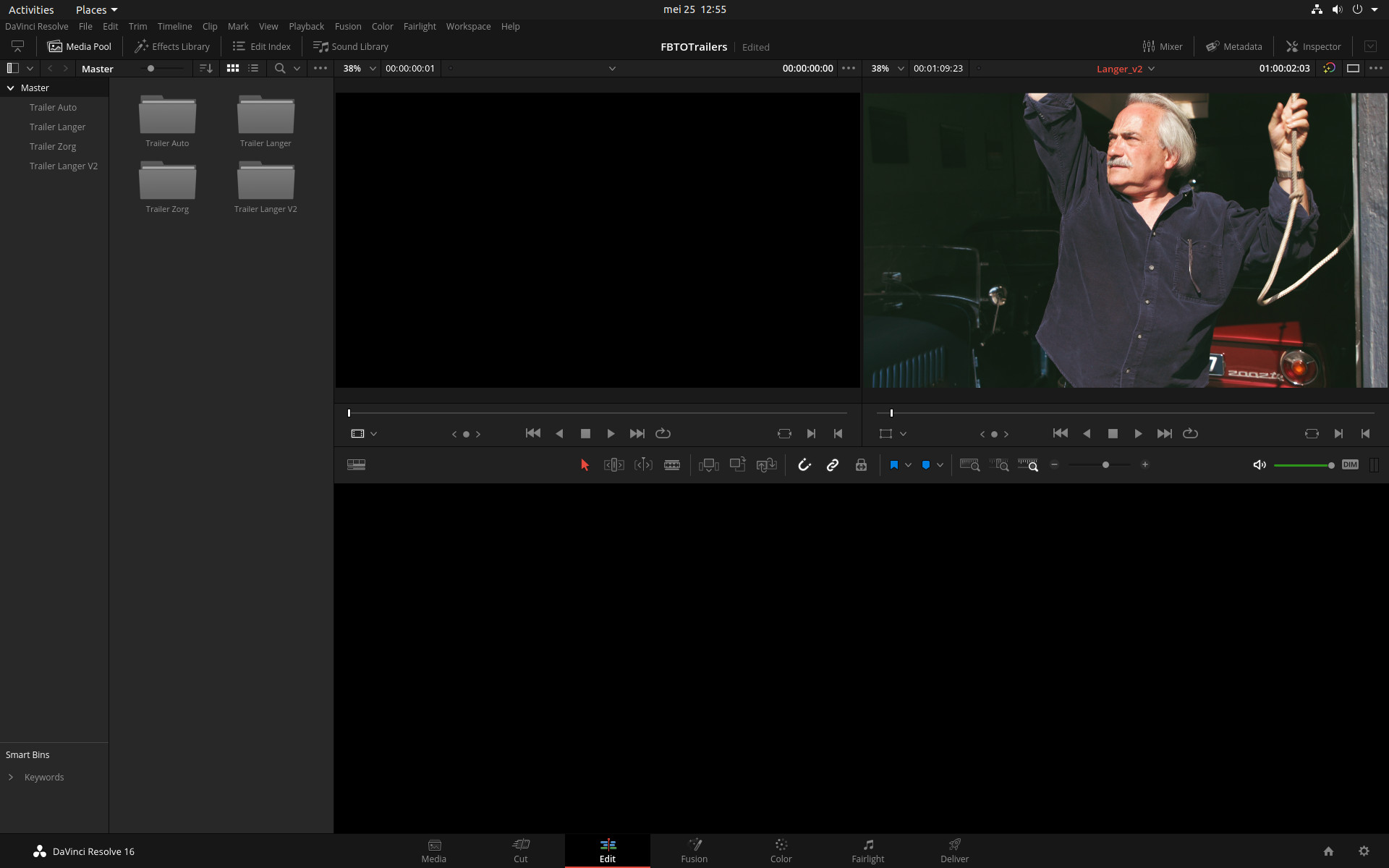Image resolution: width=1389 pixels, height=868 pixels.
Task: Activate Dynamic Trim Mode tool
Action: coord(643,465)
